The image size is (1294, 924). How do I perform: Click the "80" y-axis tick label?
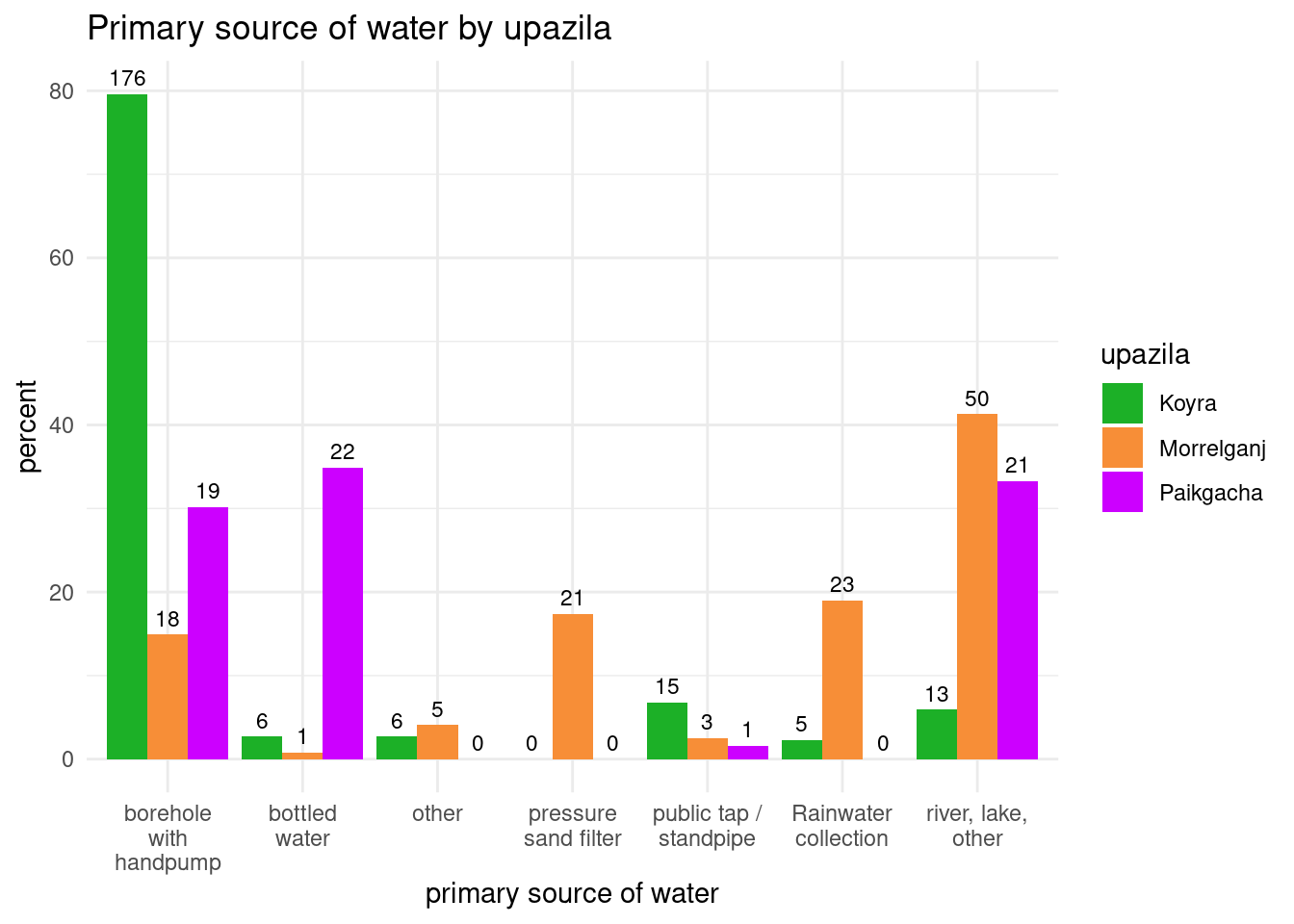point(62,91)
